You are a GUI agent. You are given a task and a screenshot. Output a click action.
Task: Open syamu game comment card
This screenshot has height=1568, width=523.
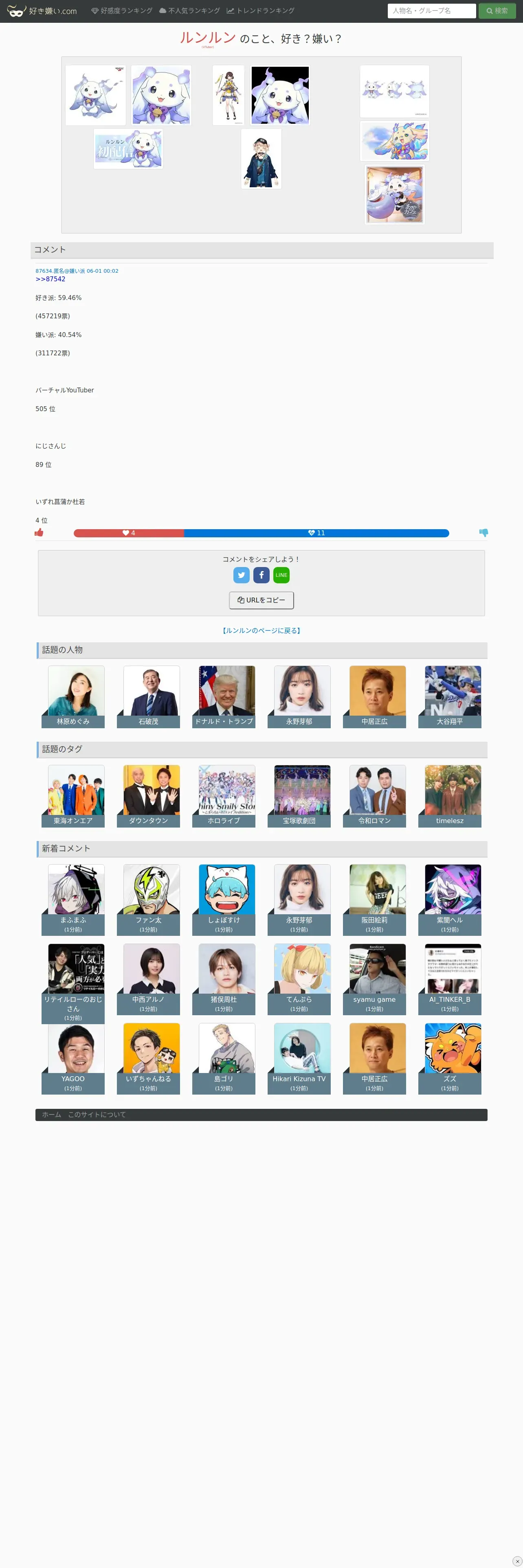point(374,979)
